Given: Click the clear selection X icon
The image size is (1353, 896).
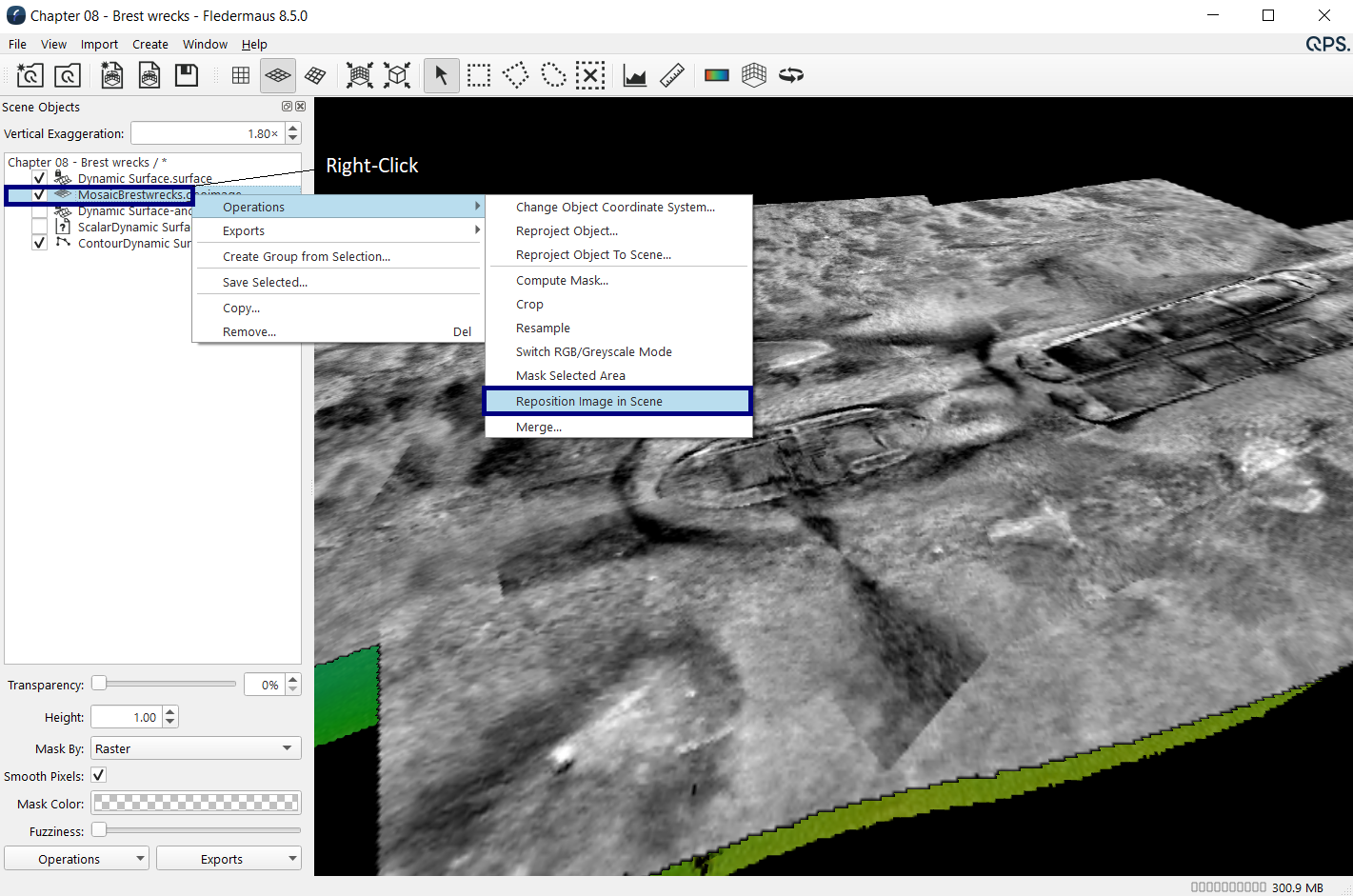Looking at the screenshot, I should (590, 75).
